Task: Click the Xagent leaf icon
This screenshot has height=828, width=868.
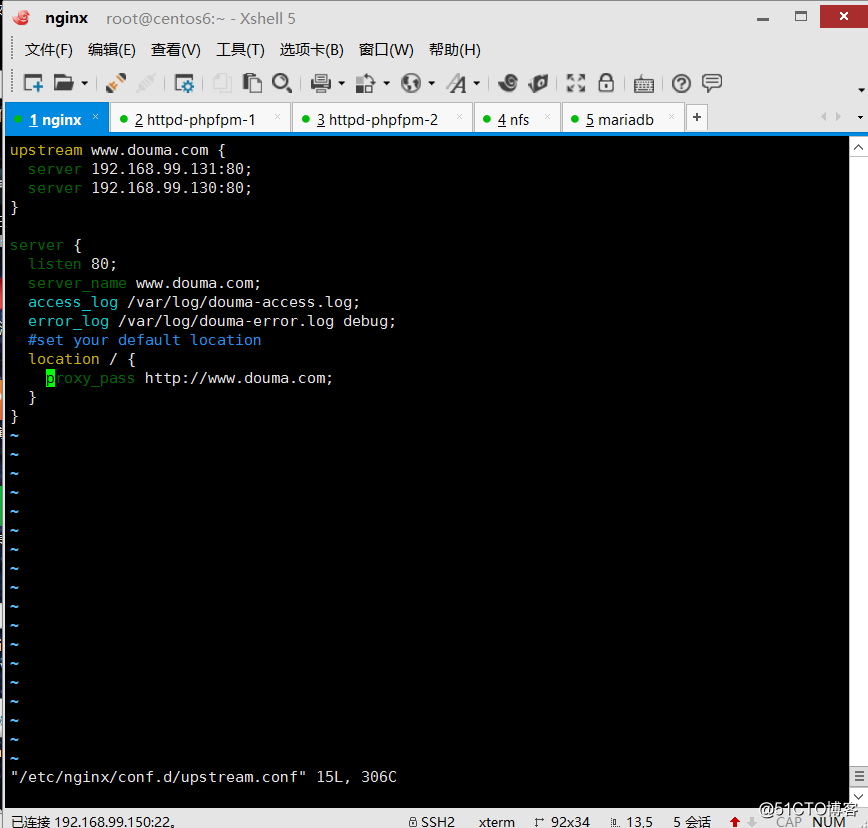Action: click(x=538, y=84)
